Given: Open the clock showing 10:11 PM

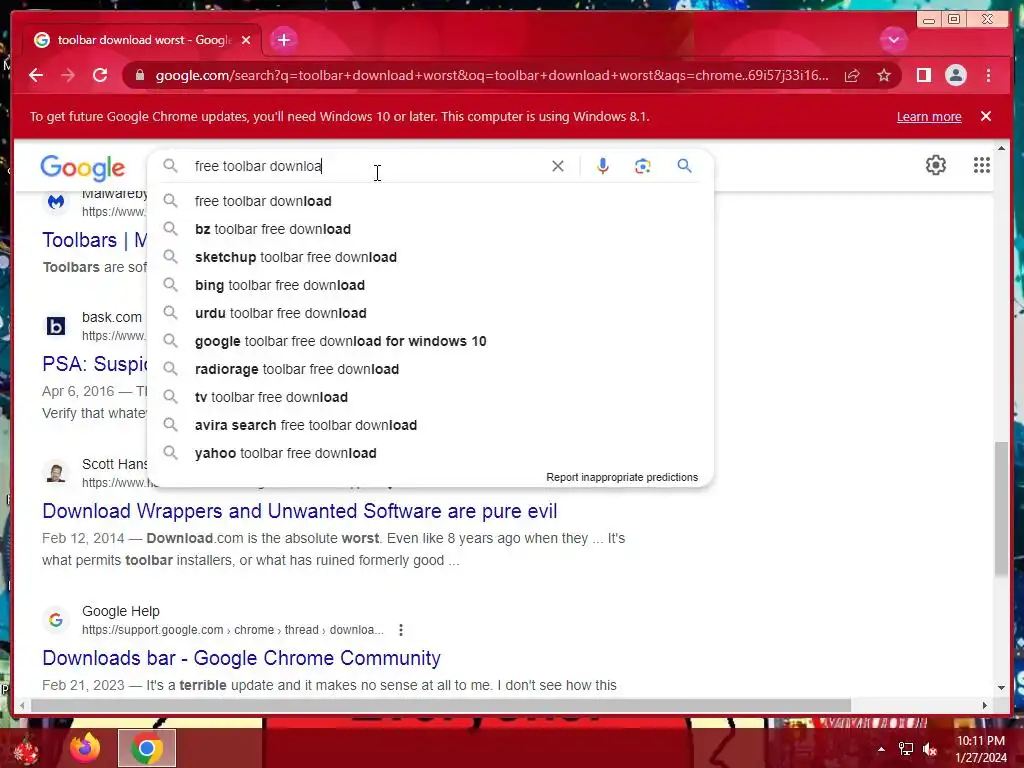Looking at the screenshot, I should [x=981, y=749].
